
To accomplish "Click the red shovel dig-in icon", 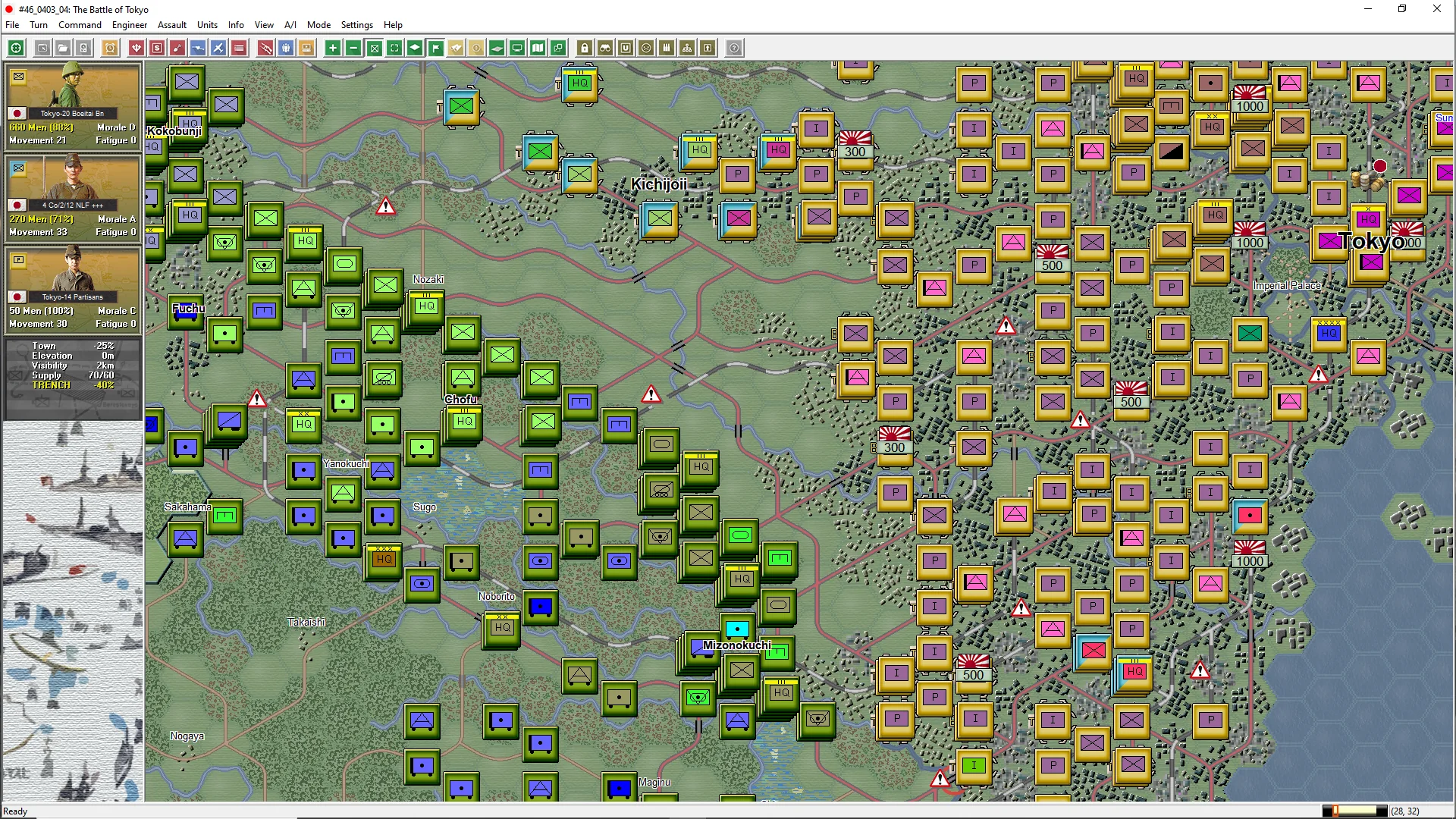I will point(177,48).
